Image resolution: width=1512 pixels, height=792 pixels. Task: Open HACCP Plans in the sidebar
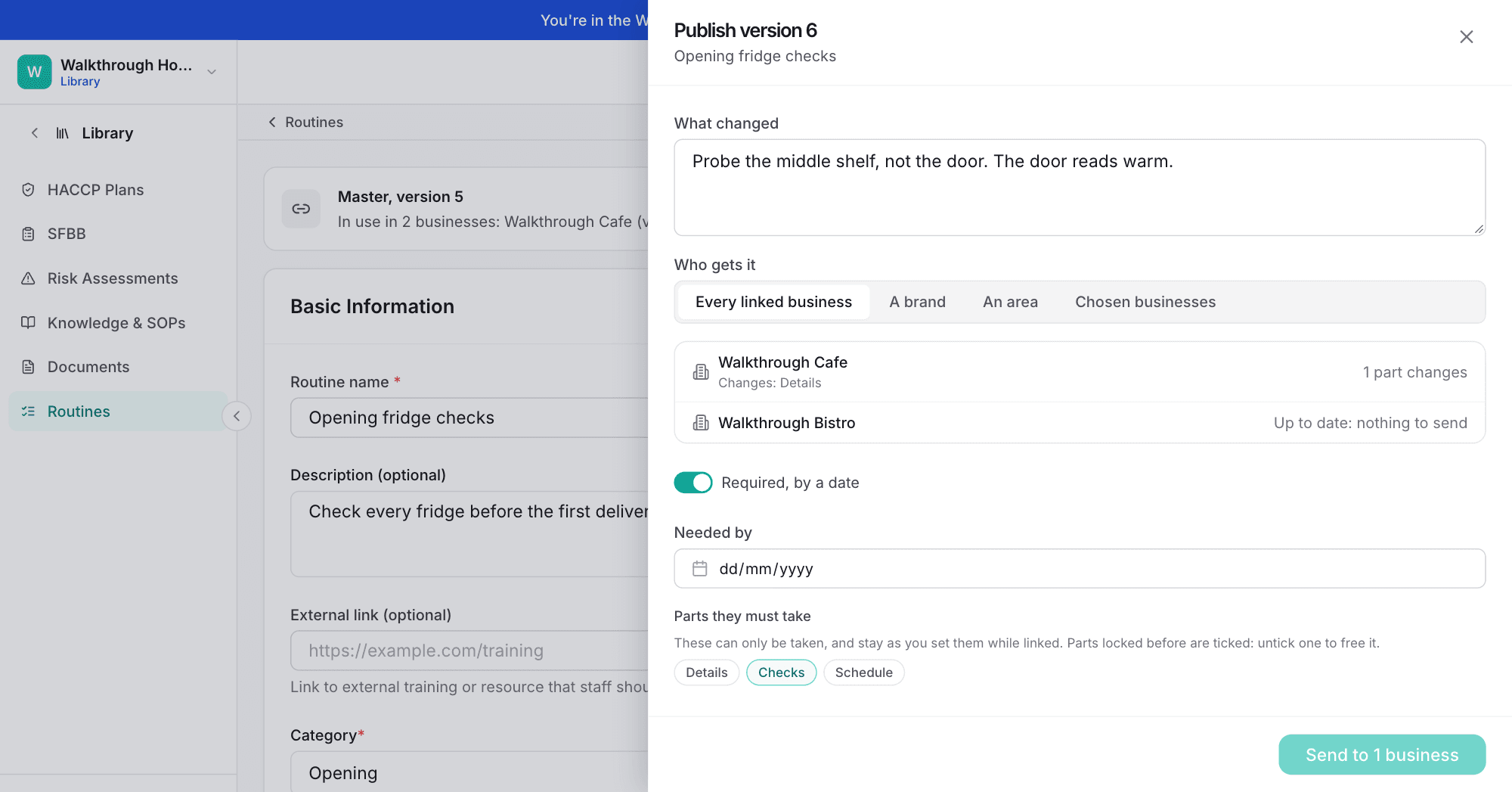95,190
